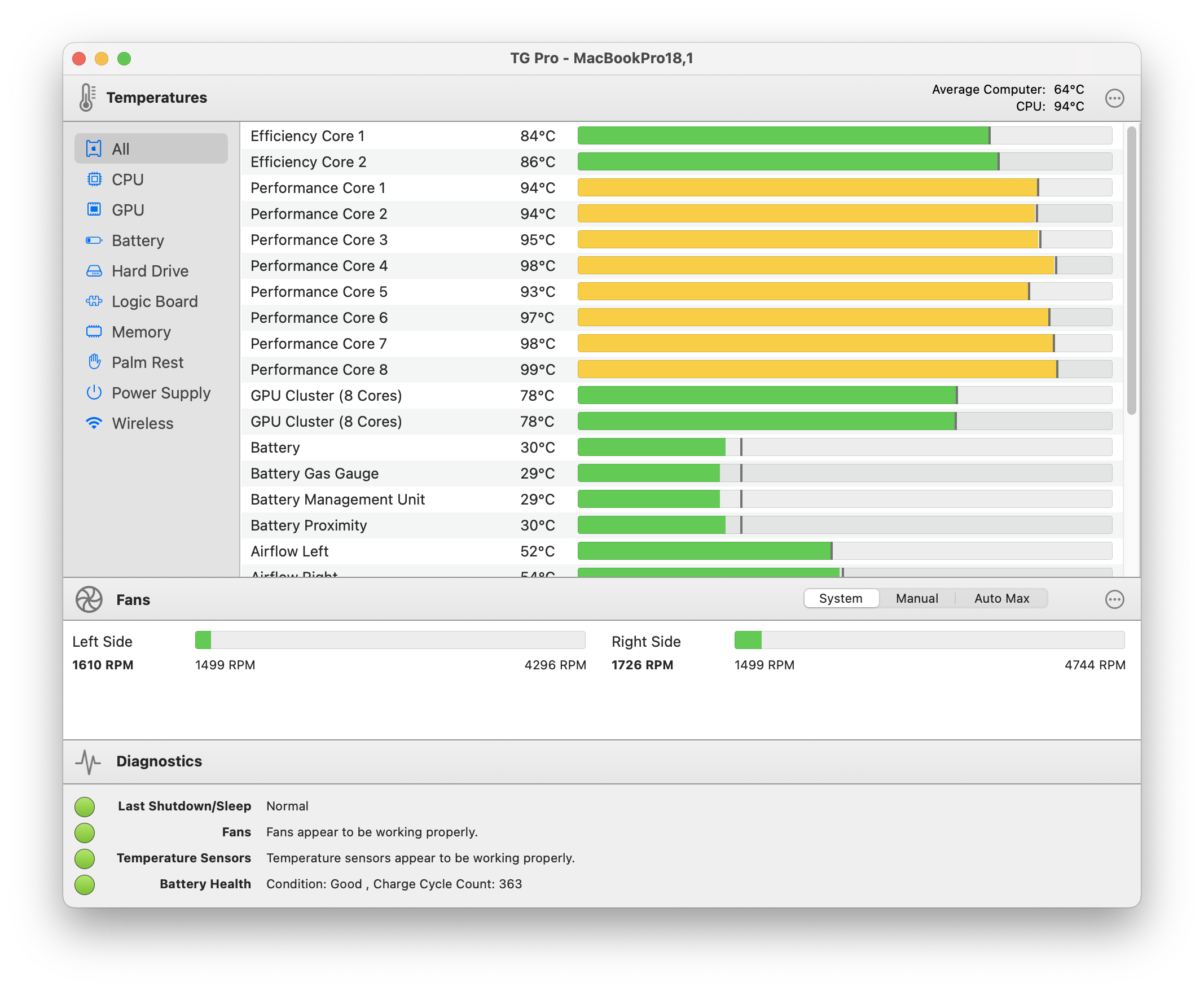This screenshot has height=991, width=1204.
Task: Click the GPU icon in sidebar
Action: coord(94,209)
